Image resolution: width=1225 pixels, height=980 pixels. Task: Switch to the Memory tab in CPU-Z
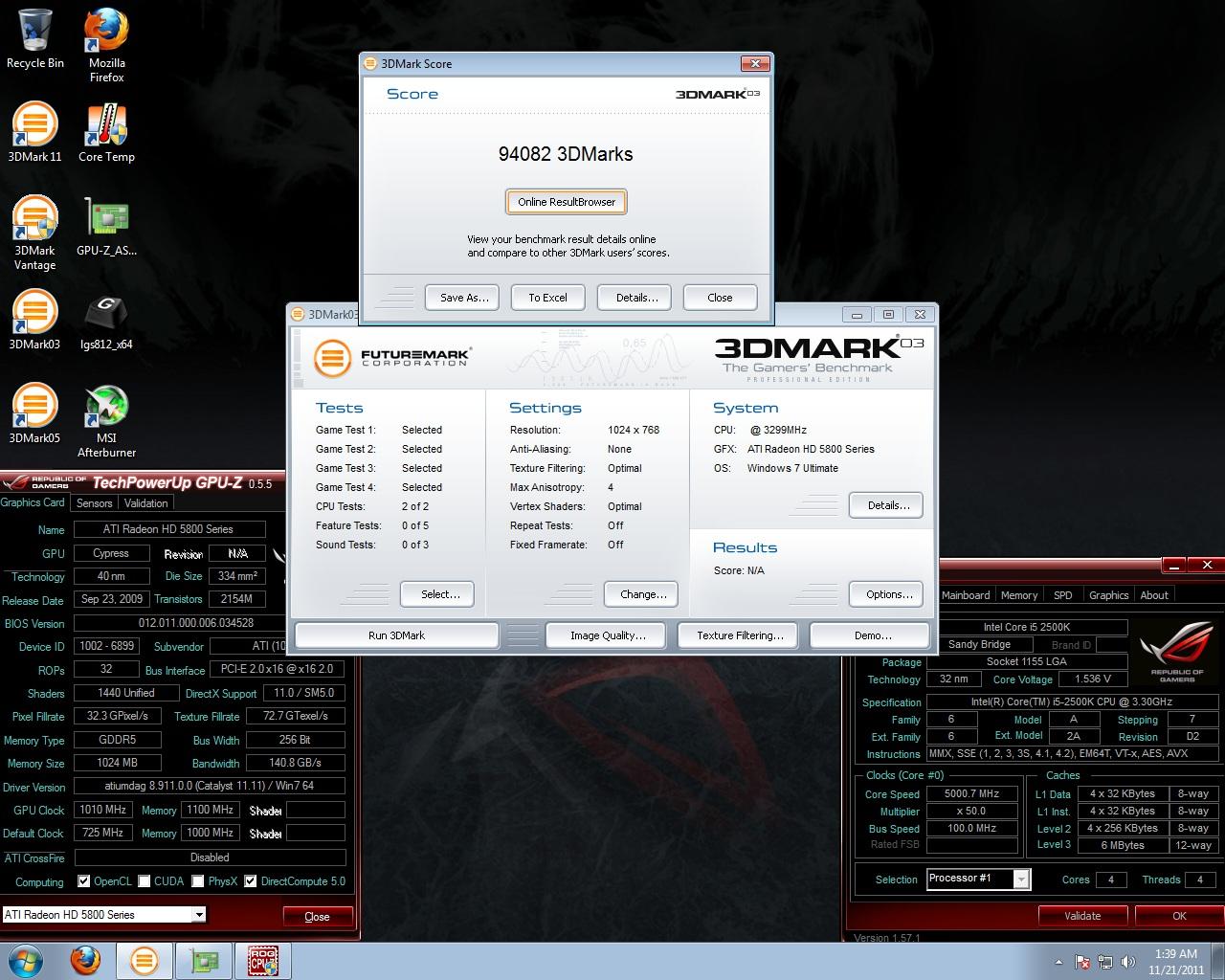(1019, 595)
